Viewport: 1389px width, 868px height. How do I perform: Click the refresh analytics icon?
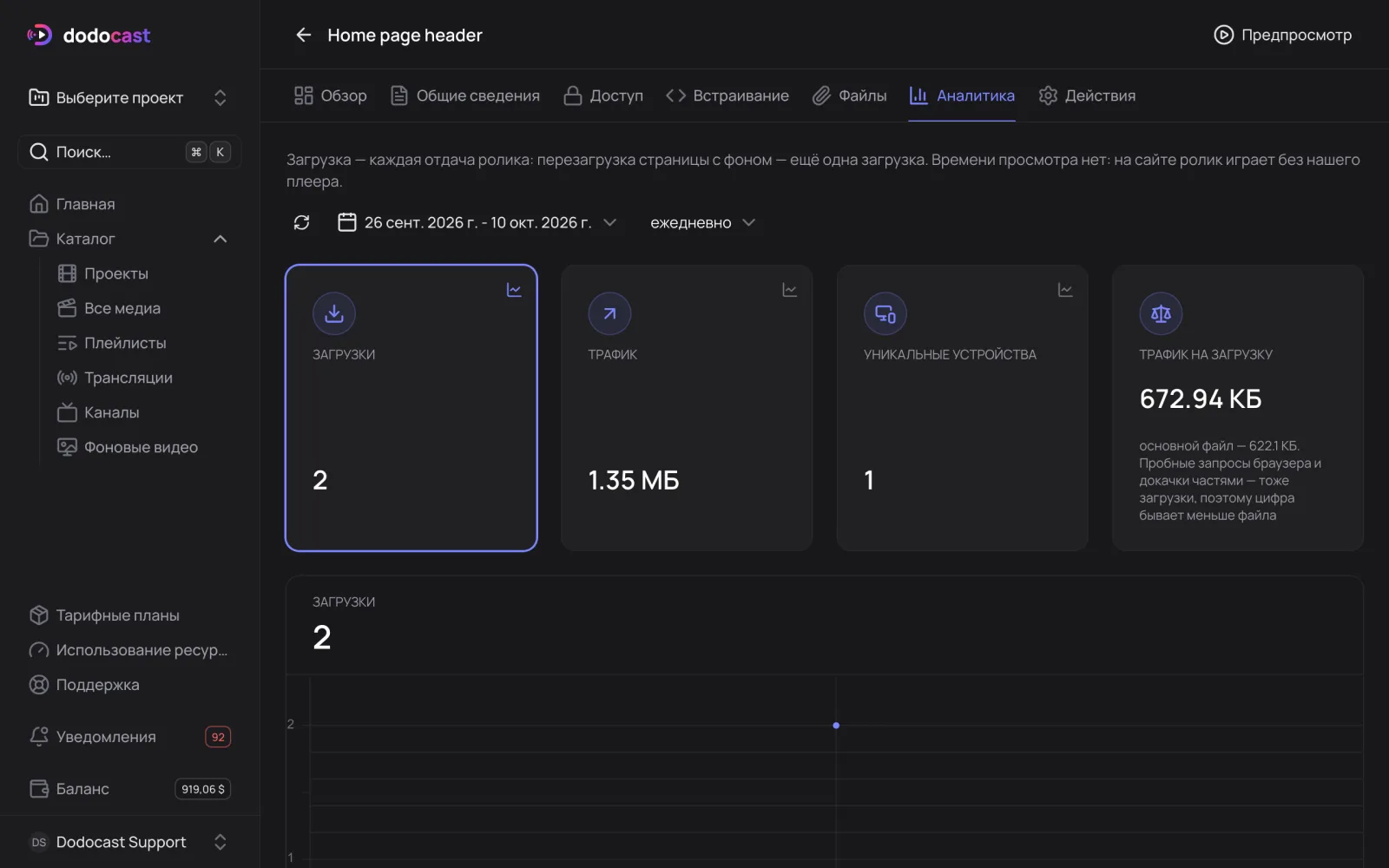tap(301, 223)
